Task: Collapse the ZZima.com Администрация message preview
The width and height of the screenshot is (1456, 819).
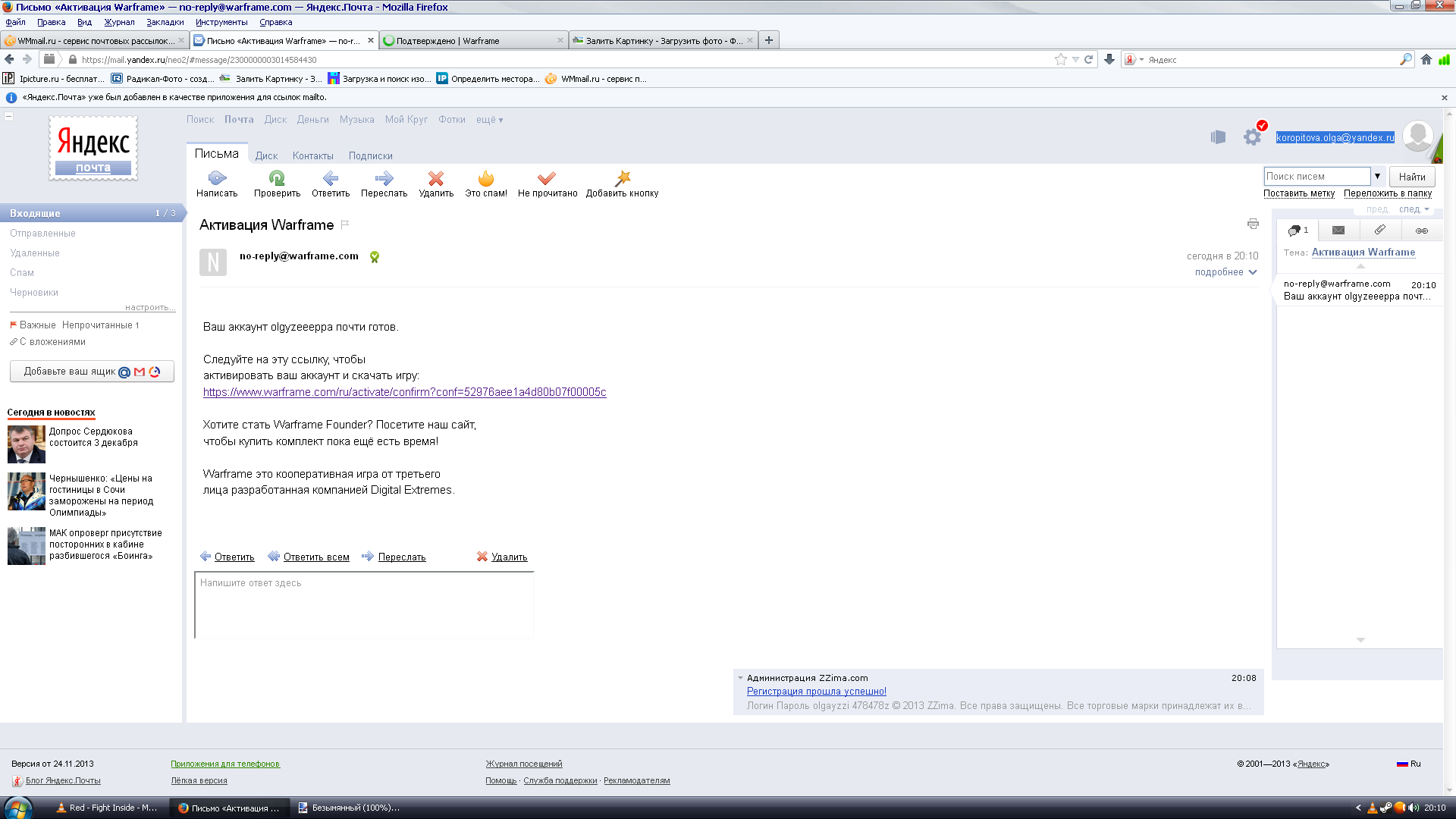Action: 740,678
